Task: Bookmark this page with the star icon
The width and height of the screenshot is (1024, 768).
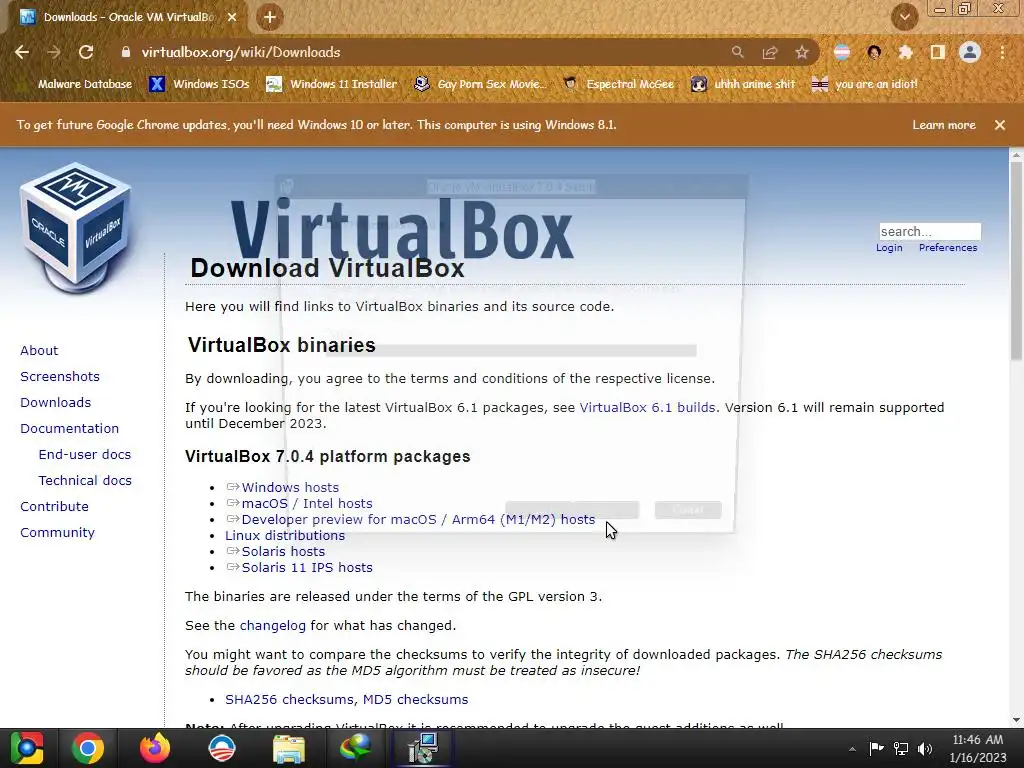Action: [802, 52]
